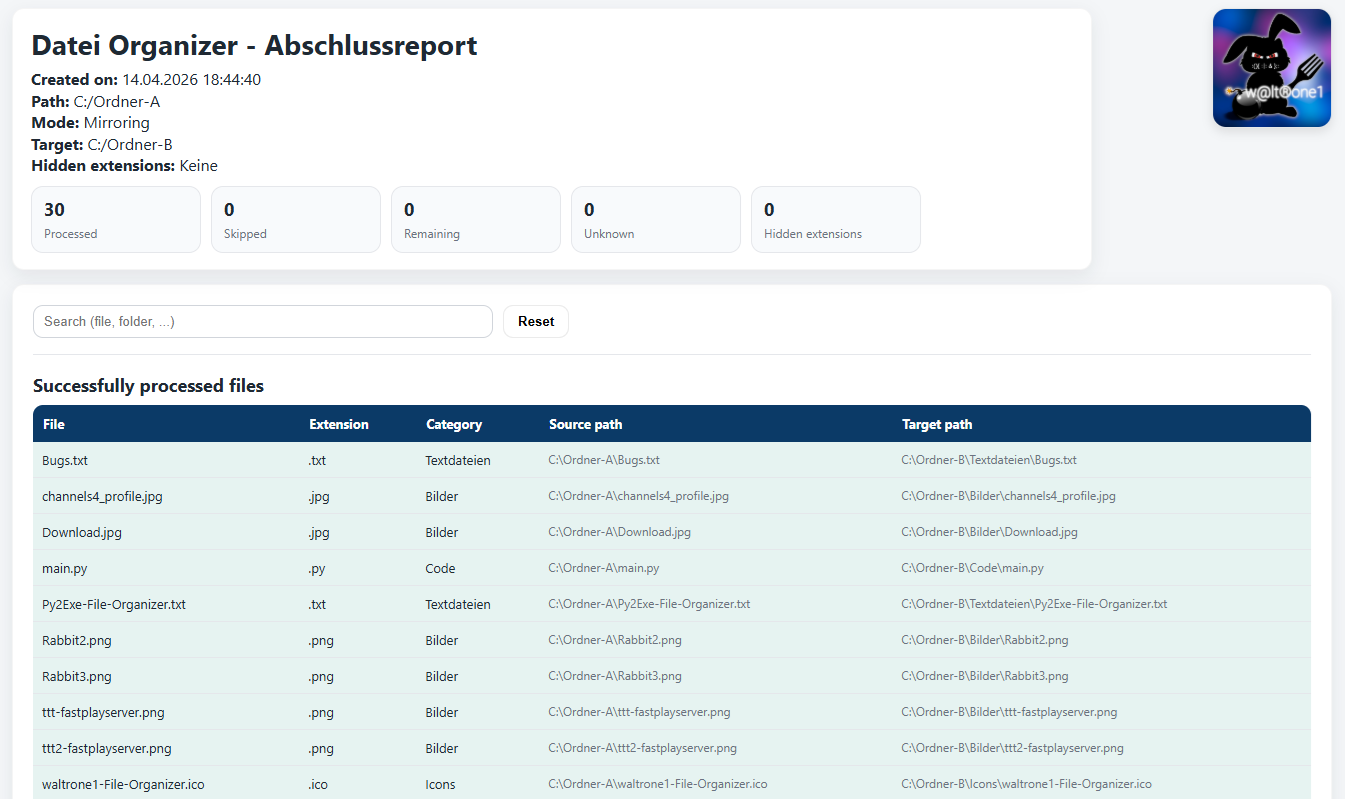Viewport: 1345px width, 799px height.
Task: Click the File column header
Action: click(x=54, y=424)
